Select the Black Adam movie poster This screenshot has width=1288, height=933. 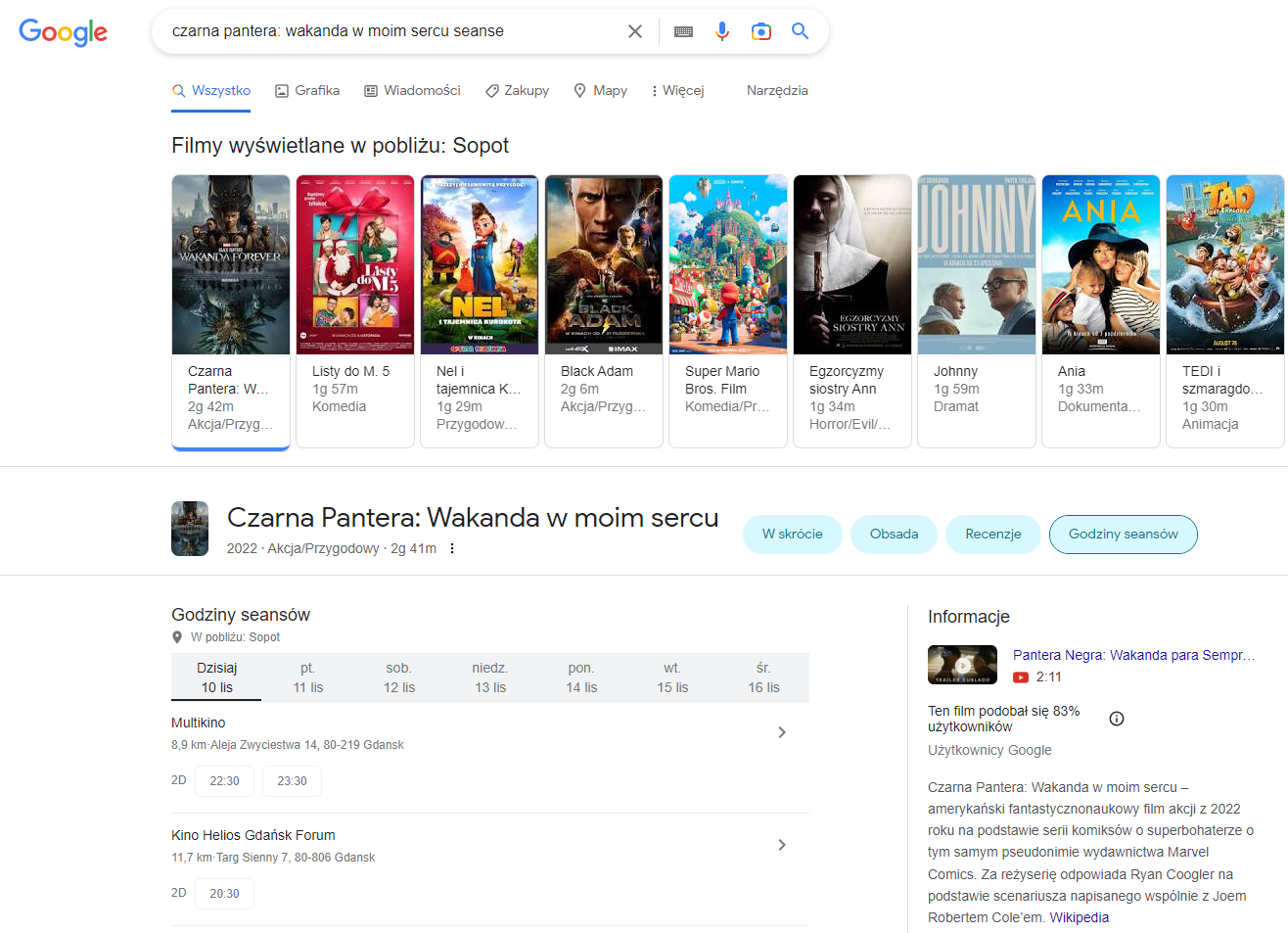pyautogui.click(x=603, y=264)
